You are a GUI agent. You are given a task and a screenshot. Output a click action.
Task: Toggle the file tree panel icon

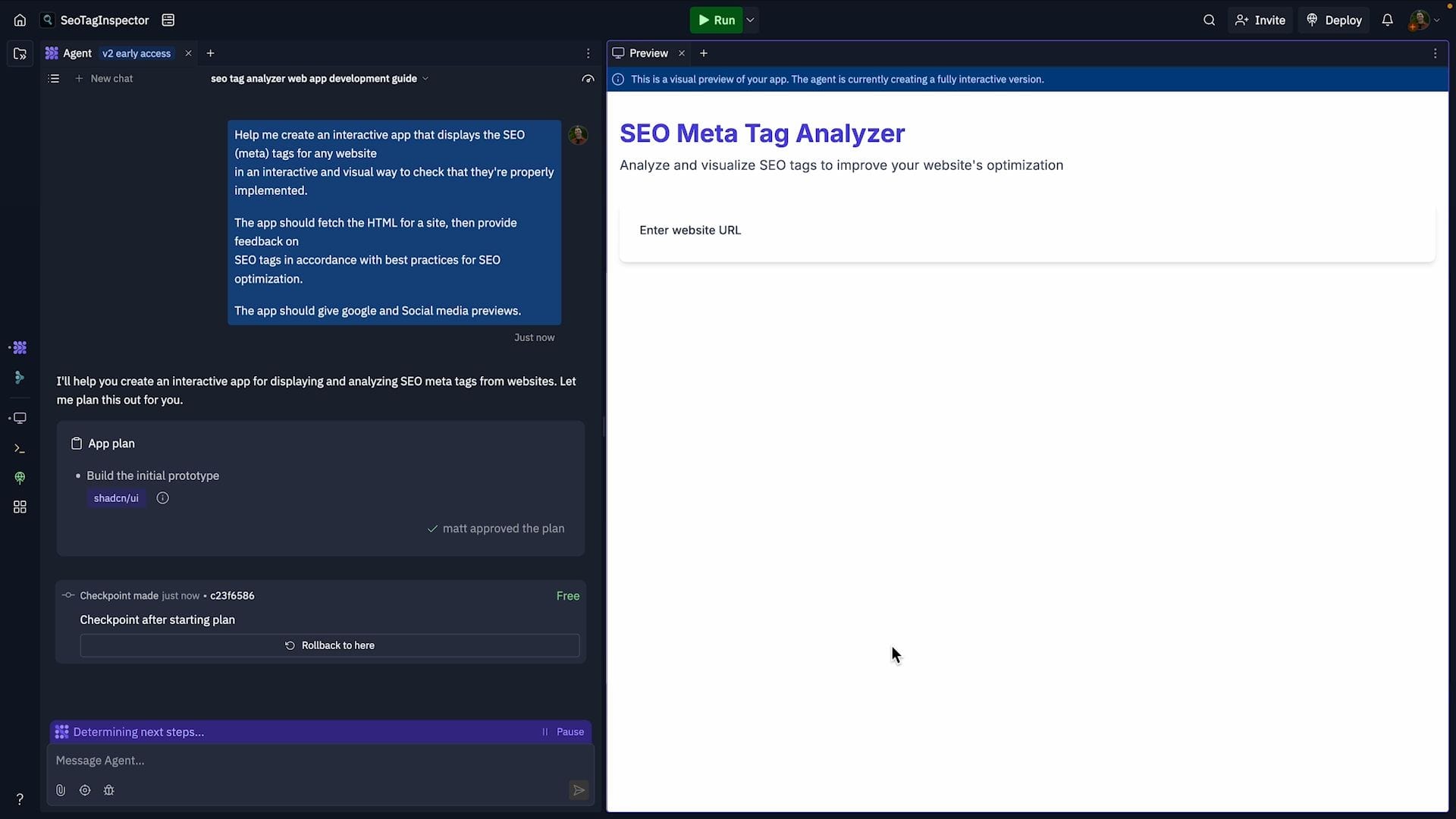click(20, 54)
